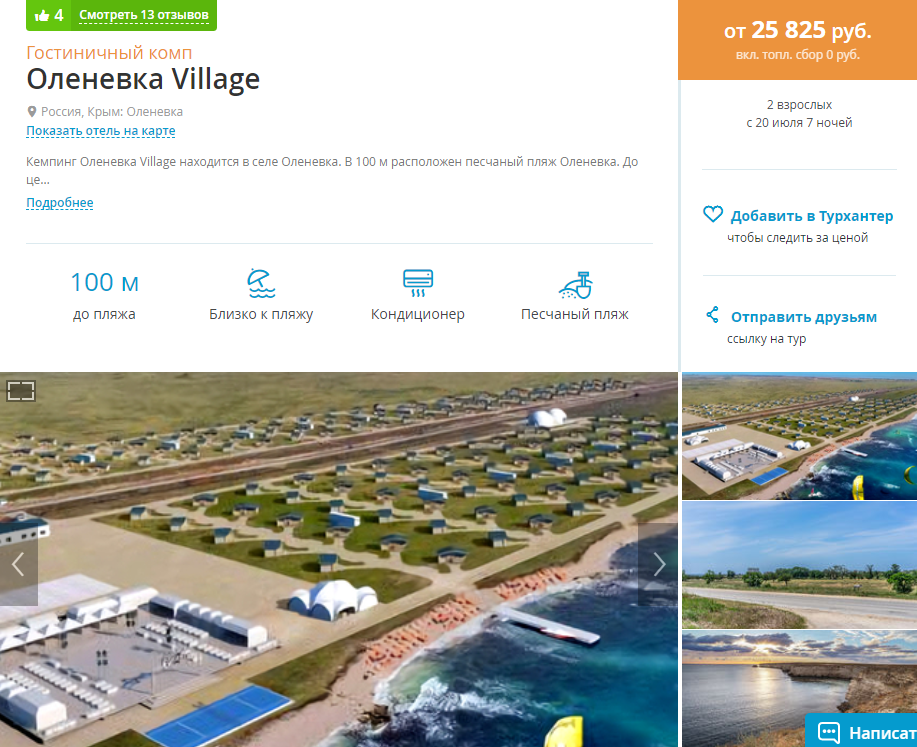This screenshot has width=917, height=747.
Task: Click the chat bubble icon on Написать
Action: coord(829,732)
